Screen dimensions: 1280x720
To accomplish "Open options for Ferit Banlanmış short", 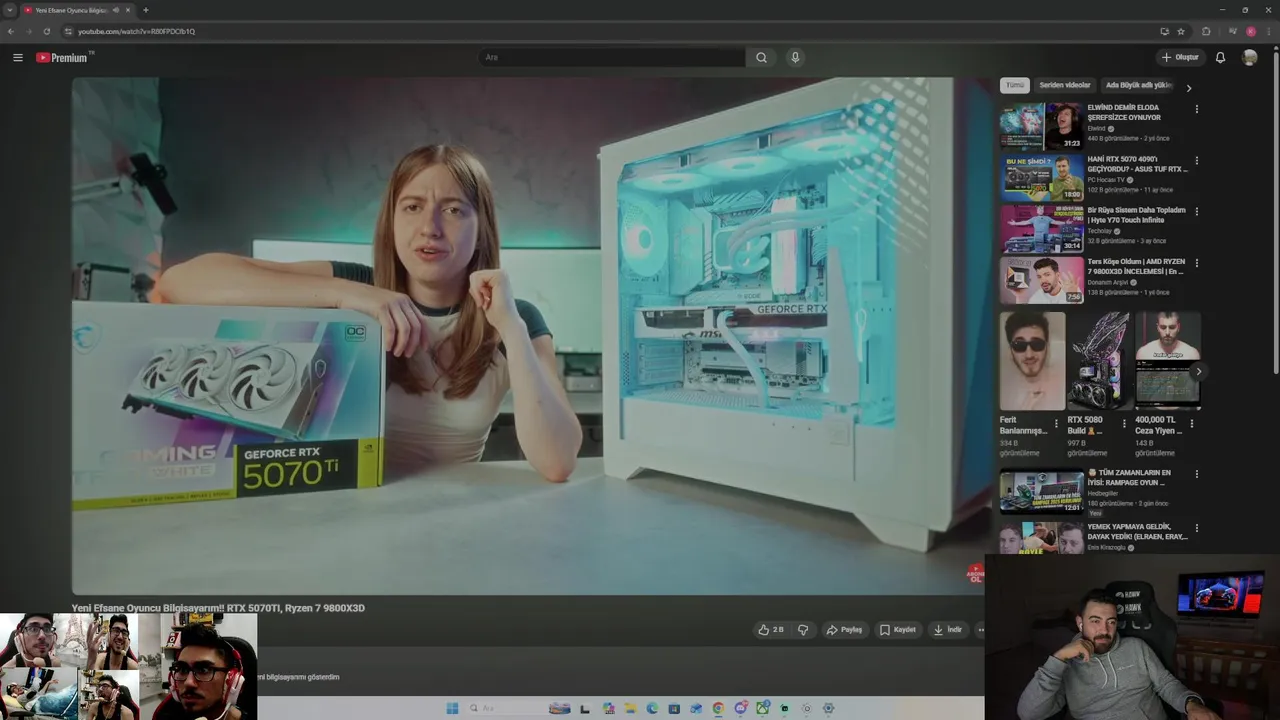I will pos(1056,423).
